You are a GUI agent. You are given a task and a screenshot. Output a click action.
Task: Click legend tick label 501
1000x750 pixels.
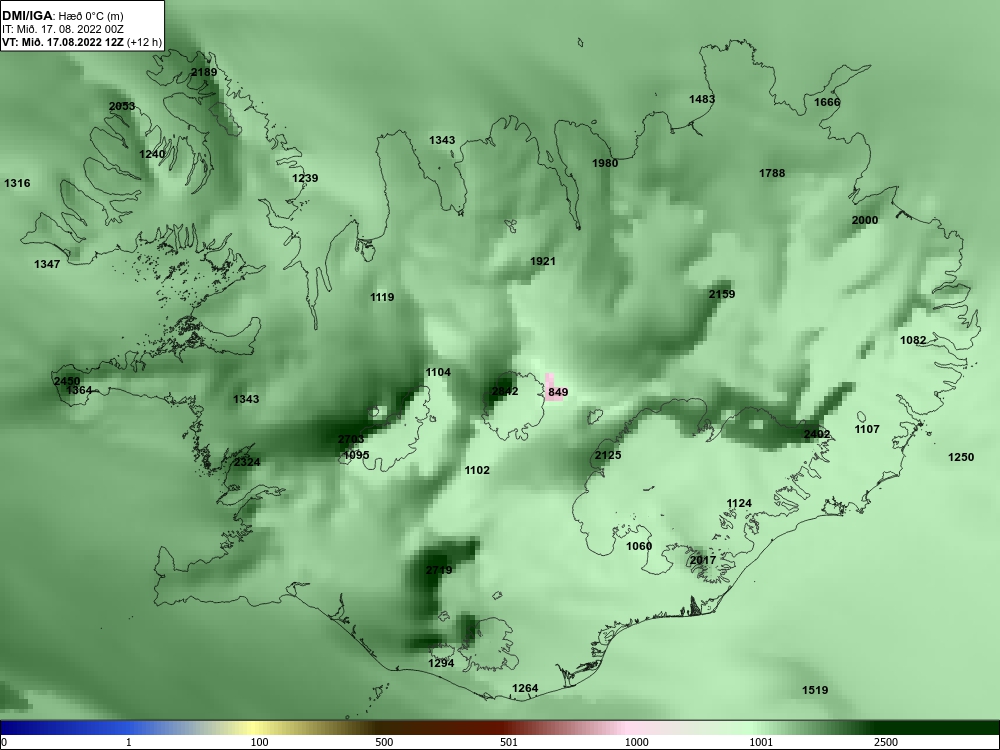pyautogui.click(x=509, y=742)
